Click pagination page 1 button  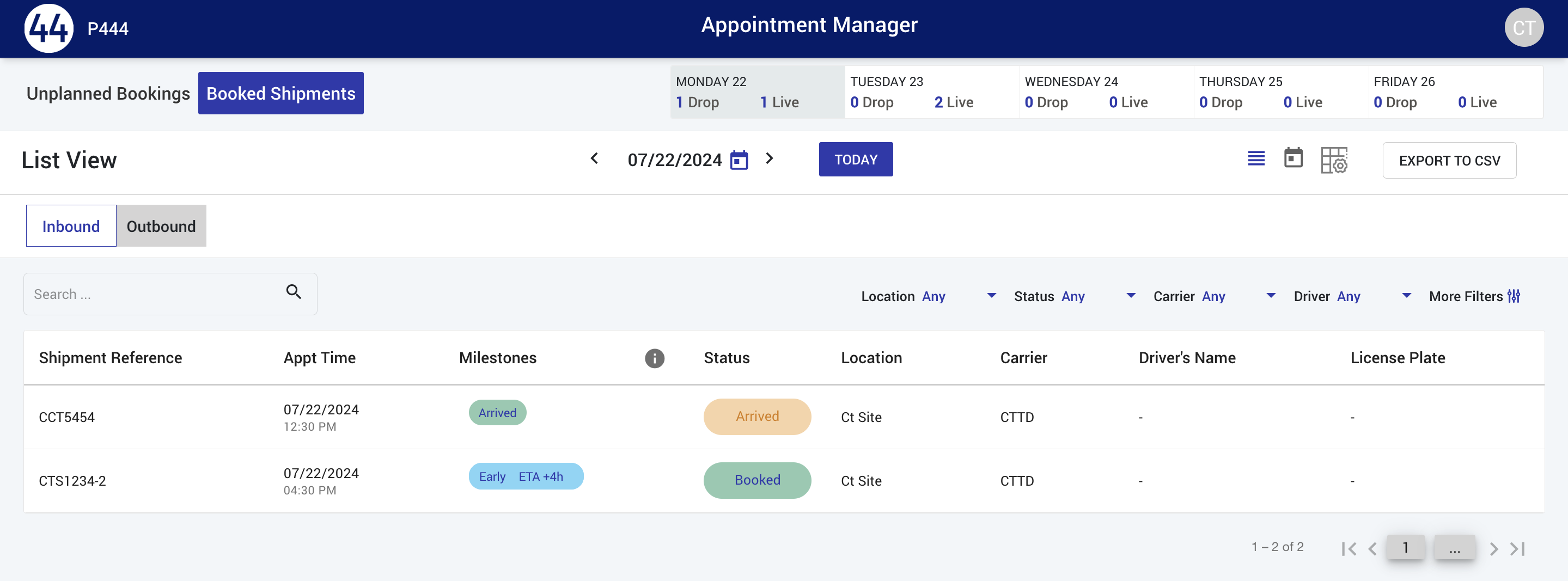[1405, 548]
